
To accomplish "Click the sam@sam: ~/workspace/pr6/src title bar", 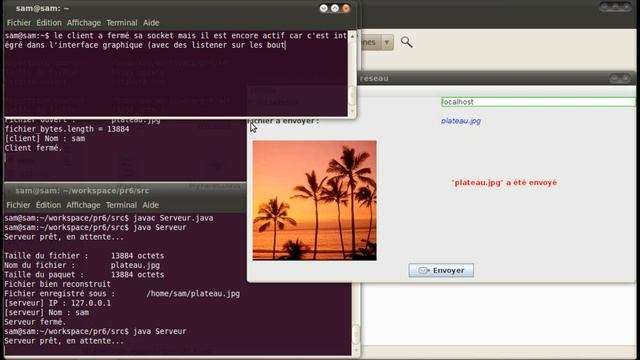I will click(x=124, y=191).
